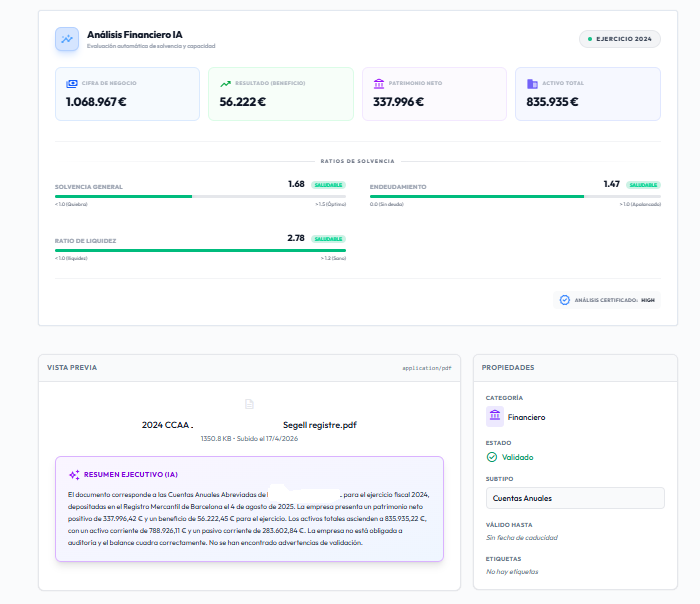
Task: Click the PDF document icon in preview
Action: (249, 404)
